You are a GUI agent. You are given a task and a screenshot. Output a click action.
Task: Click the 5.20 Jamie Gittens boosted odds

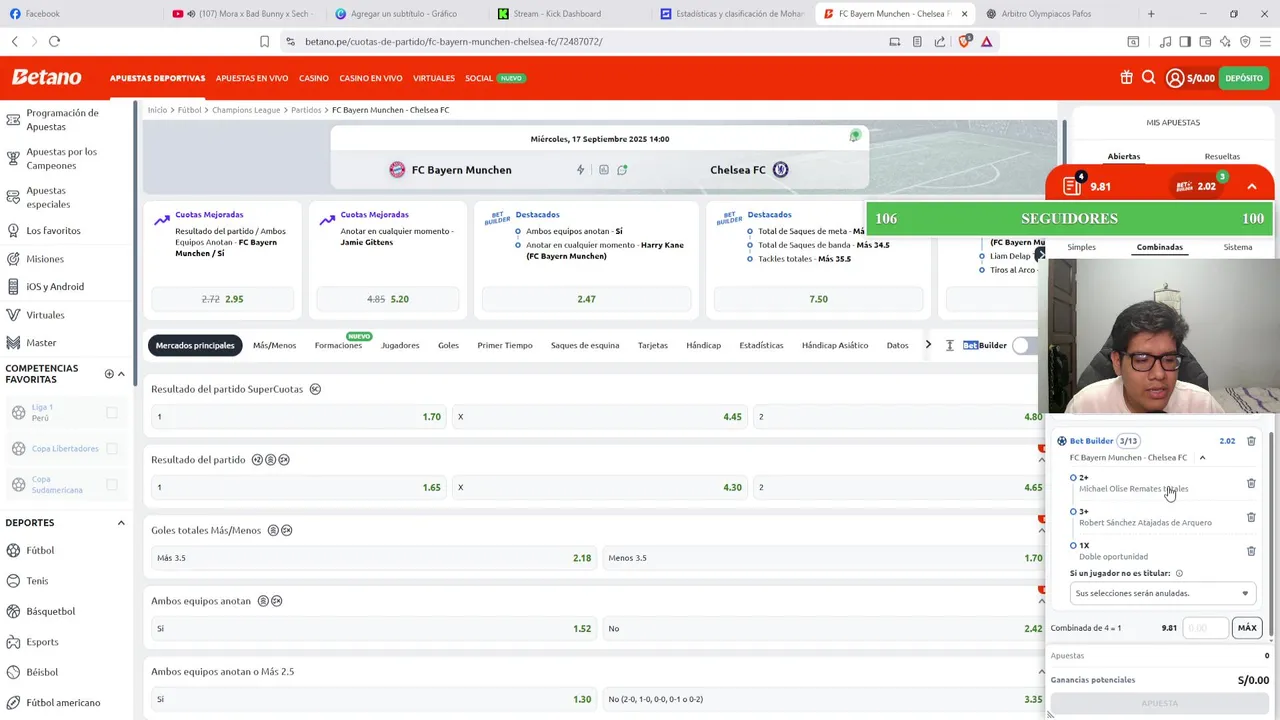[x=388, y=299]
